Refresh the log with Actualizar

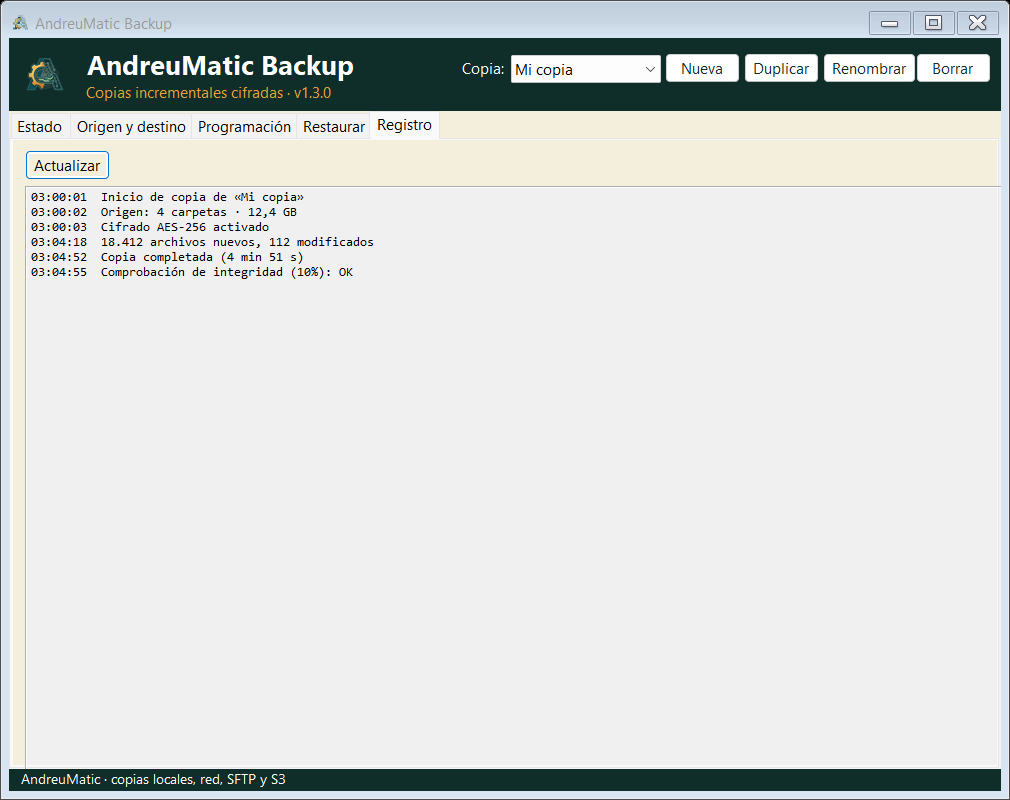tap(67, 166)
